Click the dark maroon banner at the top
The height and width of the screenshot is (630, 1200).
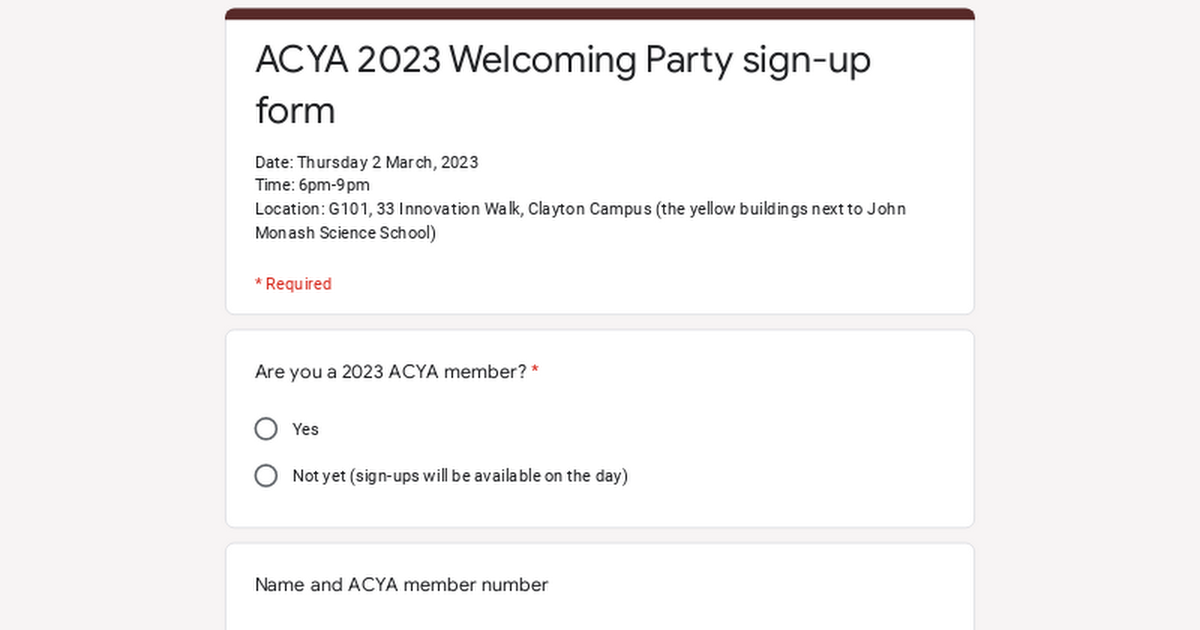coord(600,12)
